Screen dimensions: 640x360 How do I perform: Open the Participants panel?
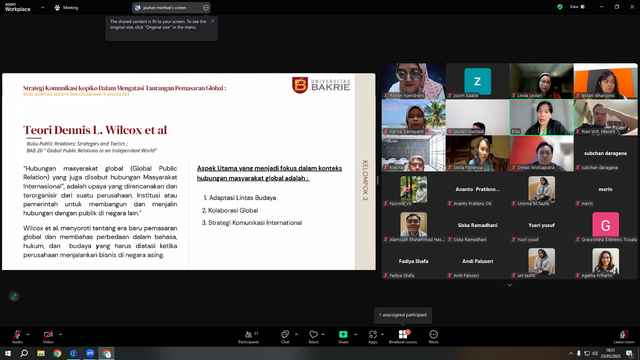[x=249, y=337]
